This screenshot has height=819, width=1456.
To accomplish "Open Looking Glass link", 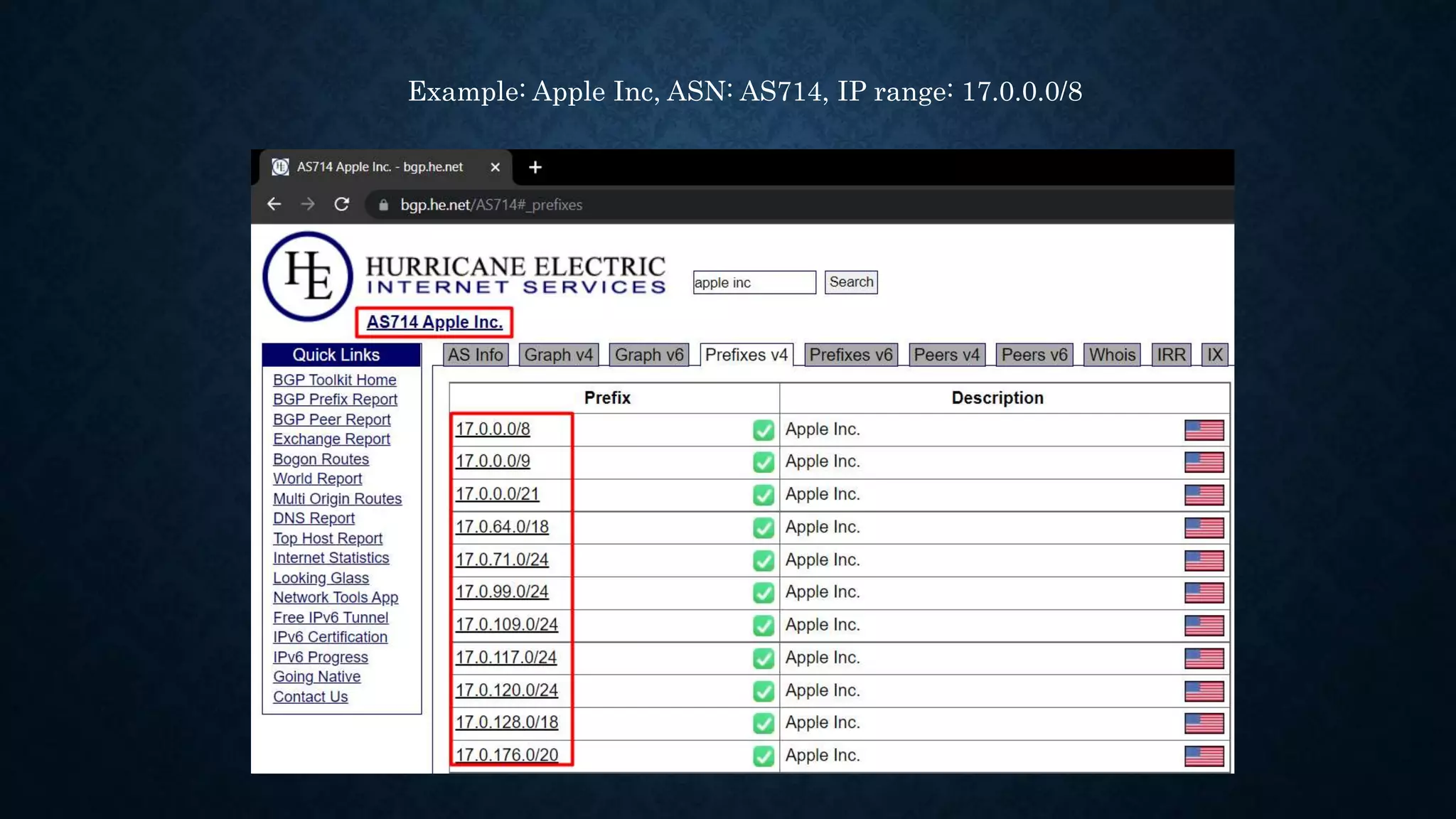I will click(321, 578).
